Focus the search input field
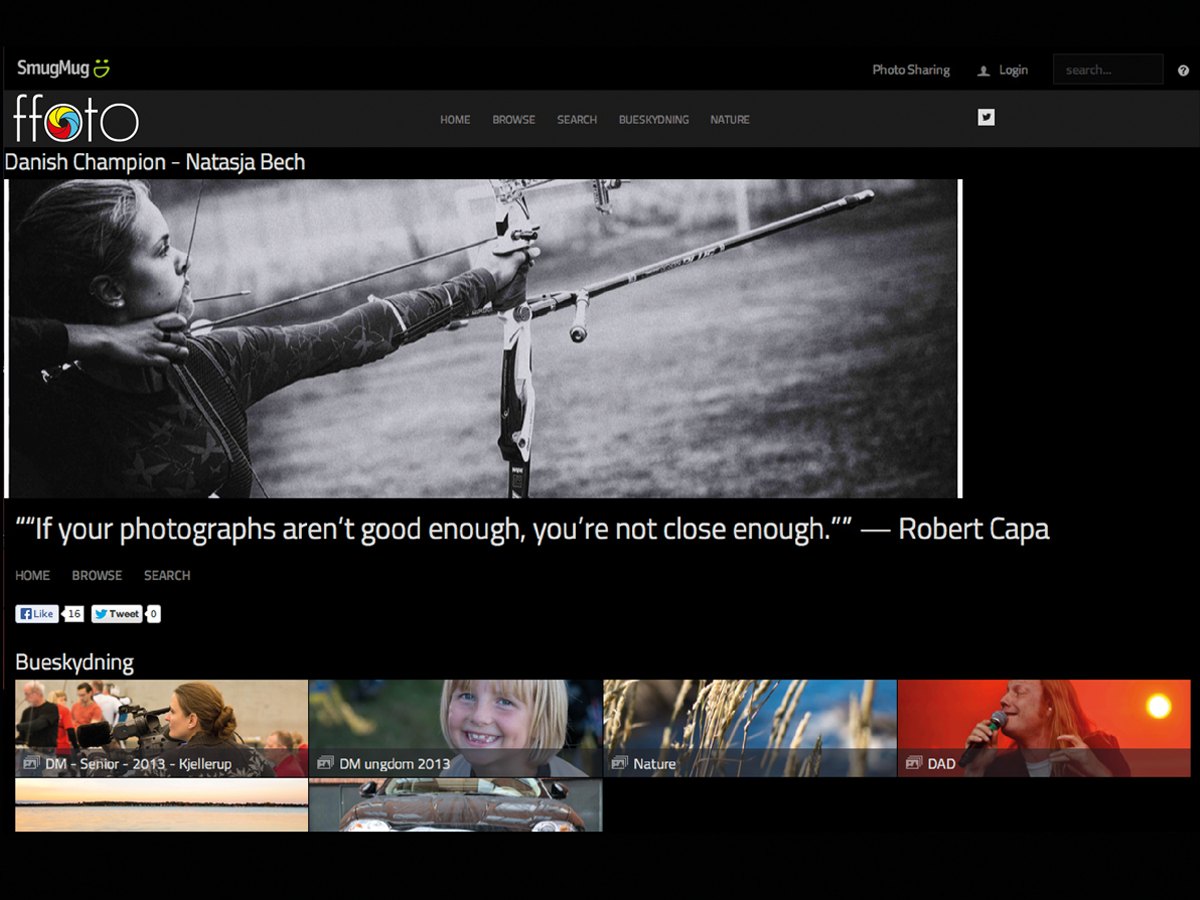Viewport: 1200px width, 900px height. 1108,70
